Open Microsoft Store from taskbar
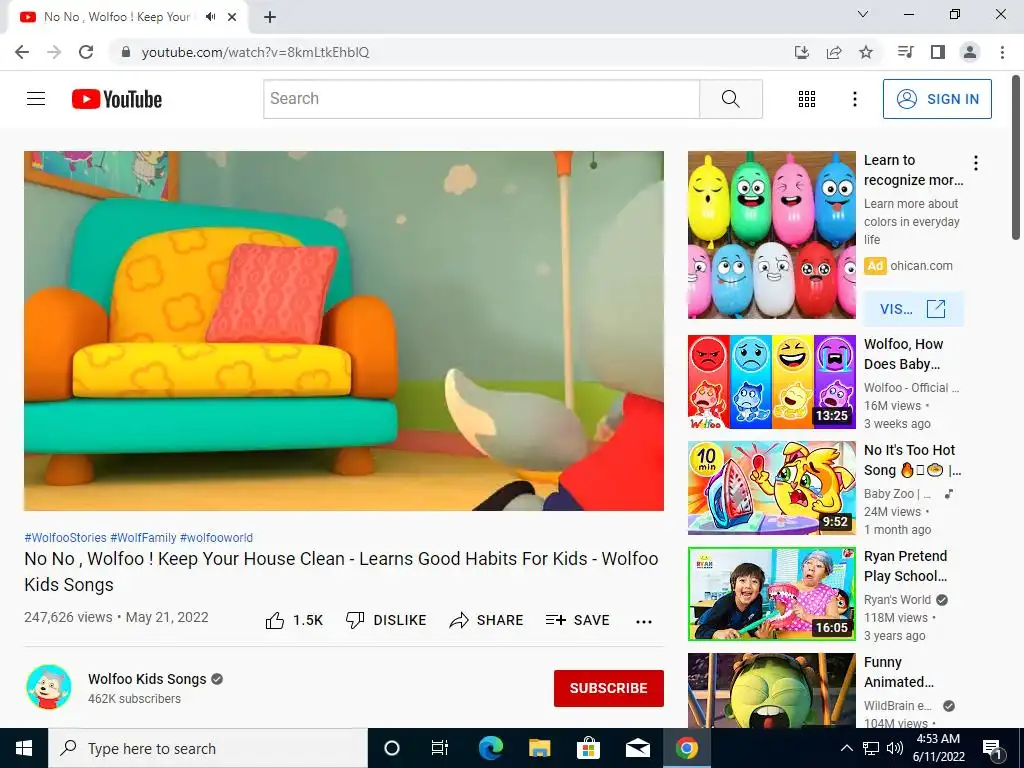The height and width of the screenshot is (768, 1024). [x=588, y=748]
